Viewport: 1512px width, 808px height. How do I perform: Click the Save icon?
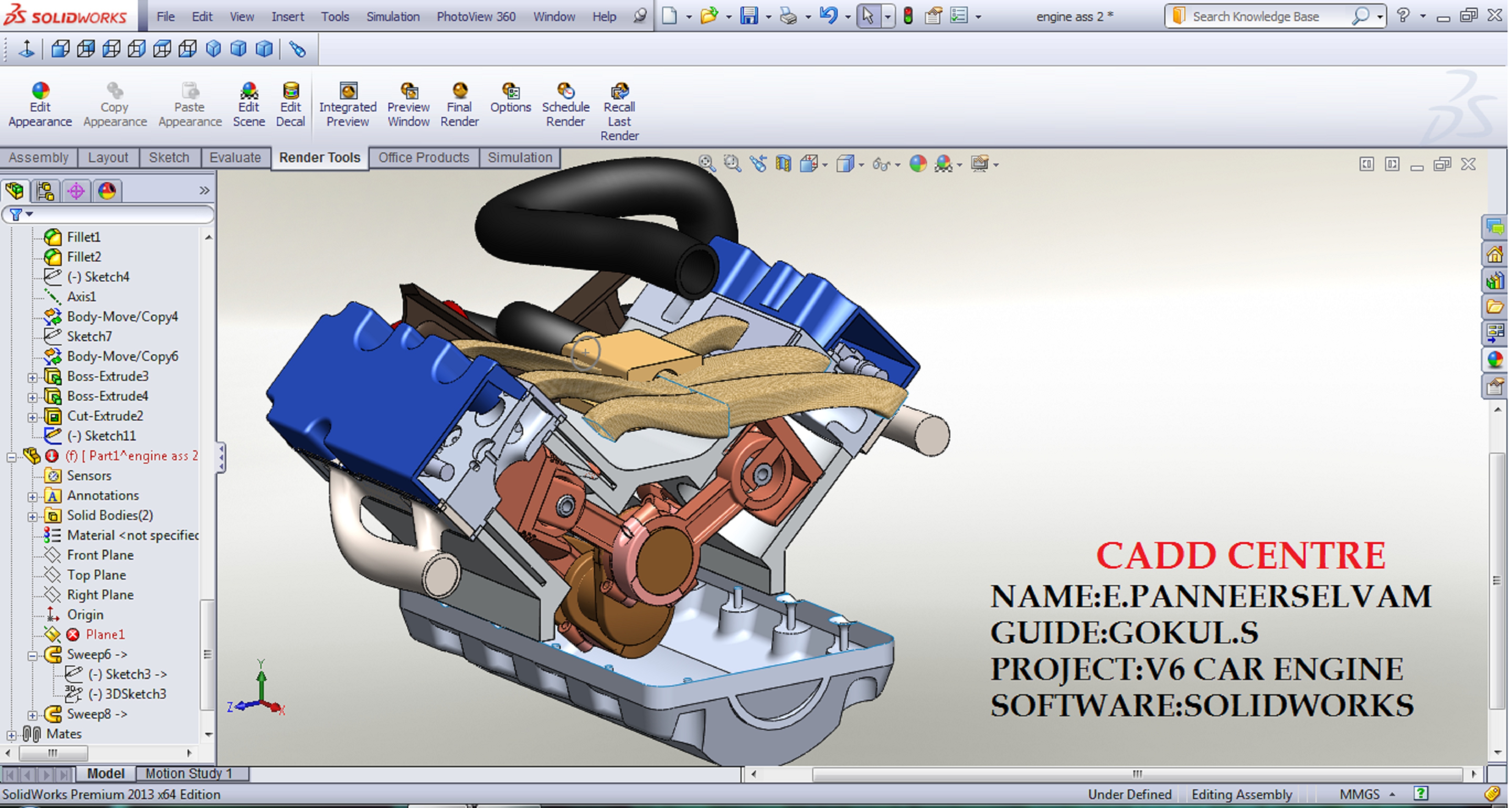click(749, 16)
